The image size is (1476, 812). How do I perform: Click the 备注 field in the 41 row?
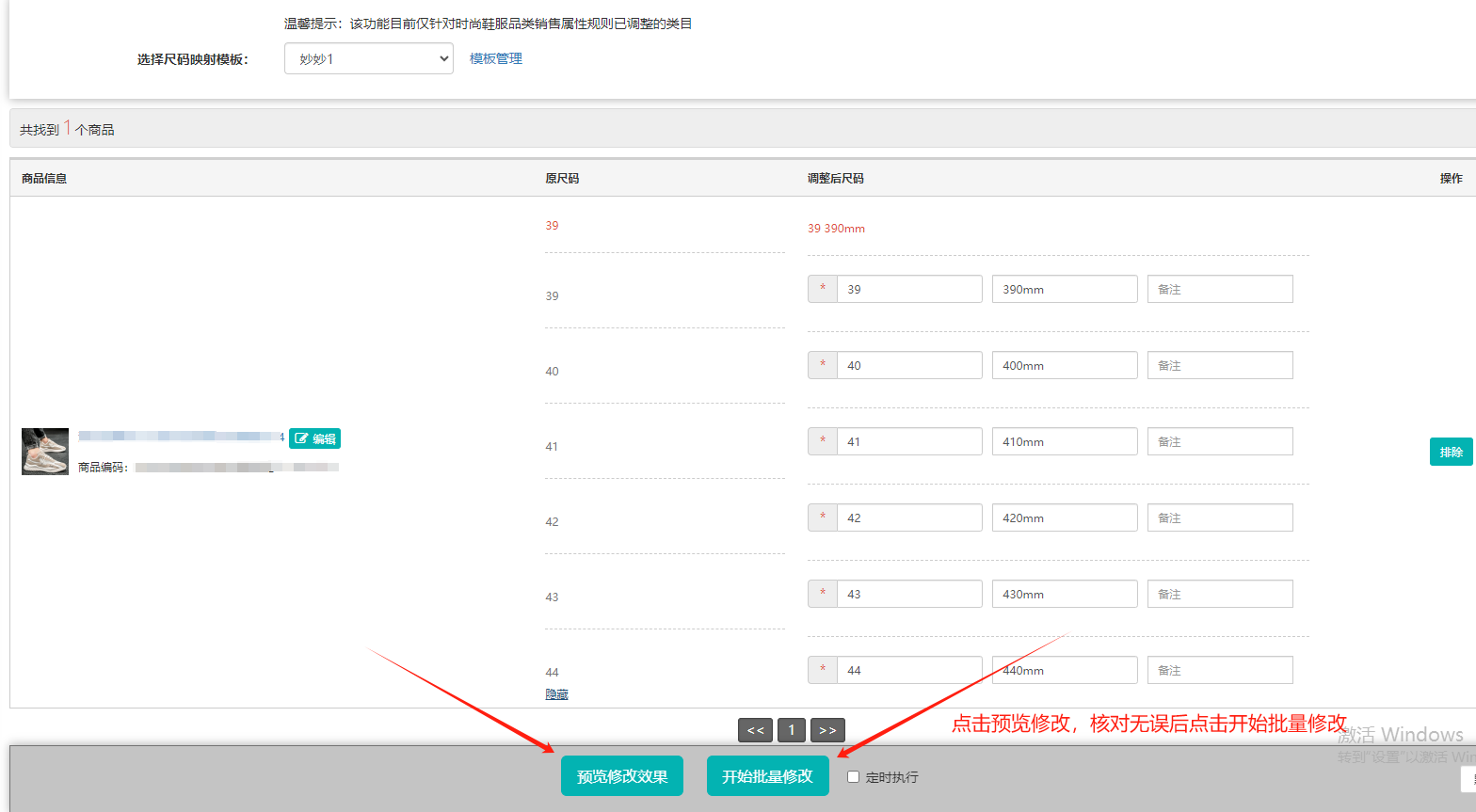1219,441
